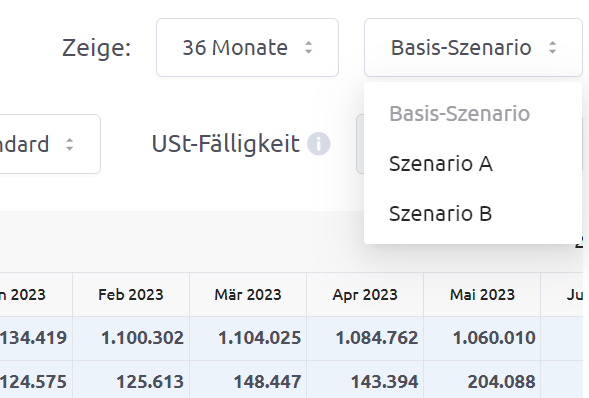Open the partially visible Standard dropdown
Screen dimensions: 589x398
50,144
